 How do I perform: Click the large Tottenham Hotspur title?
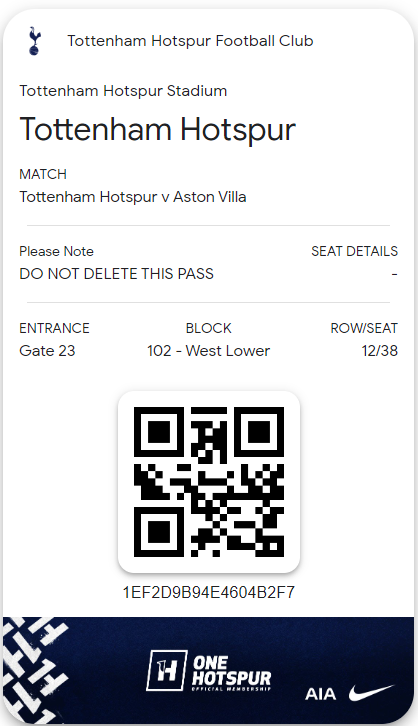(157, 129)
